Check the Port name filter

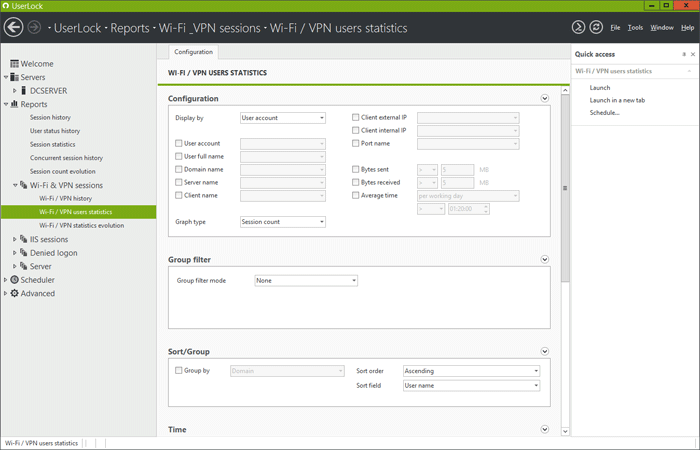pyautogui.click(x=355, y=143)
